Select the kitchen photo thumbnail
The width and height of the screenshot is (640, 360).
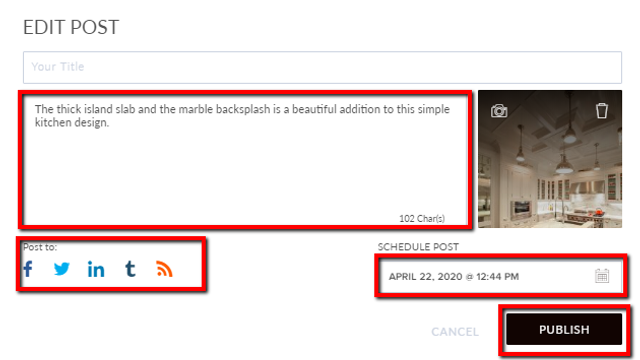(550, 159)
